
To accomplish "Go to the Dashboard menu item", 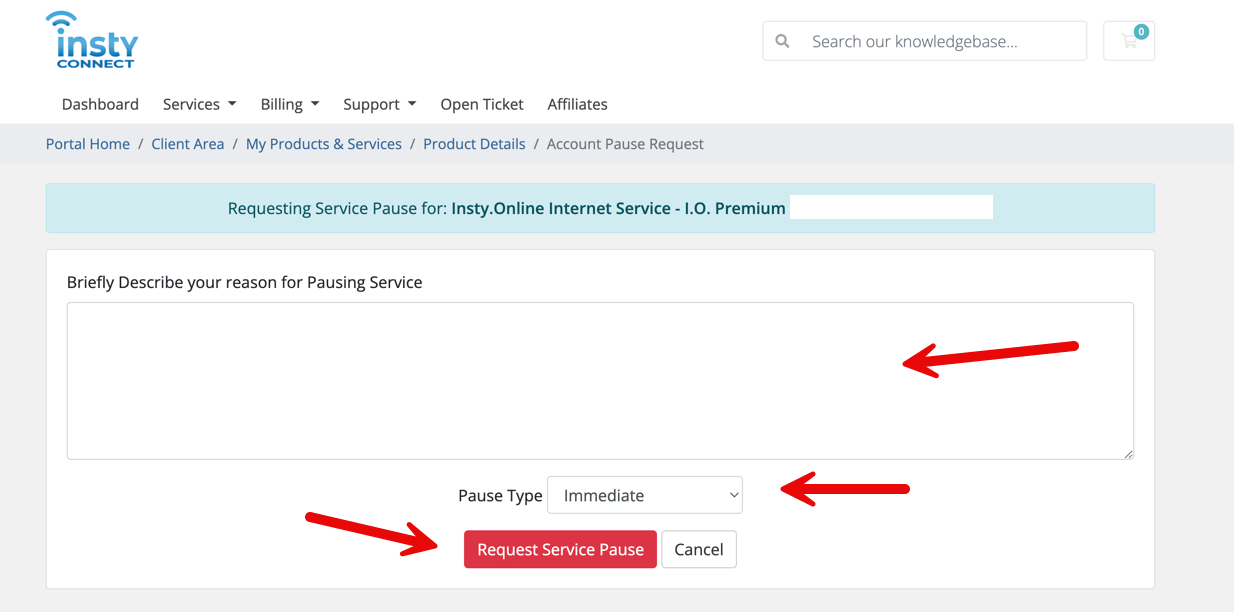I will coord(100,104).
